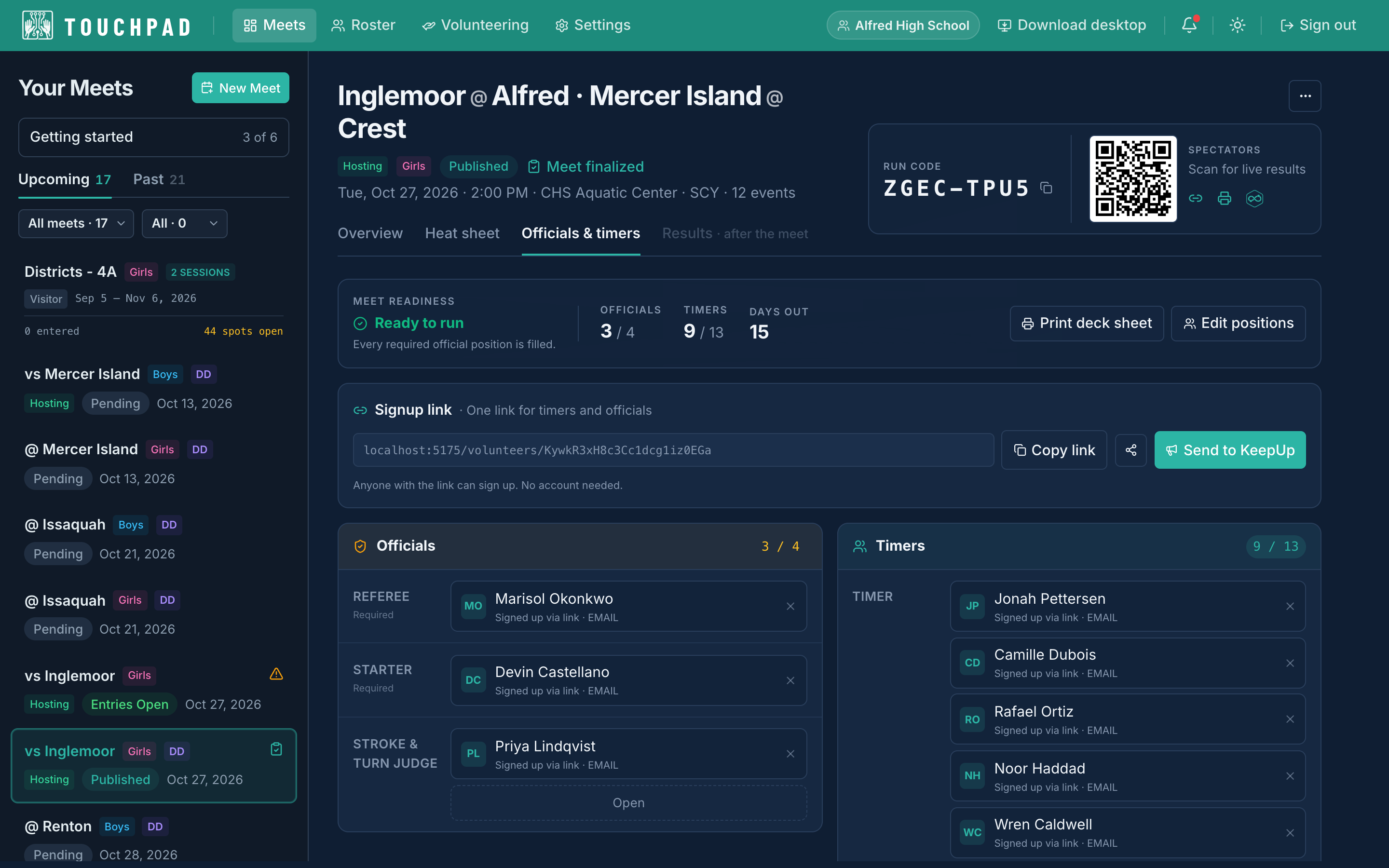Click Download desktop
Image resolution: width=1389 pixels, height=868 pixels.
pos(1072,25)
